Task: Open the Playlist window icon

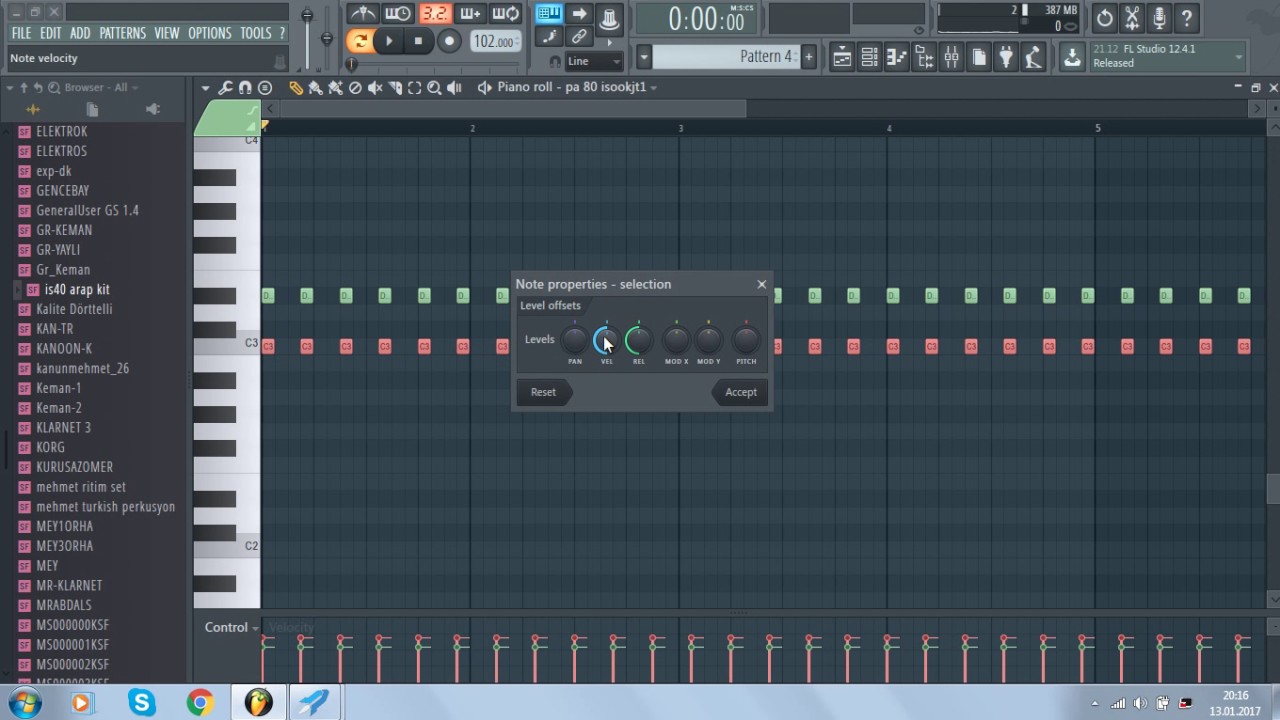Action: 842,58
